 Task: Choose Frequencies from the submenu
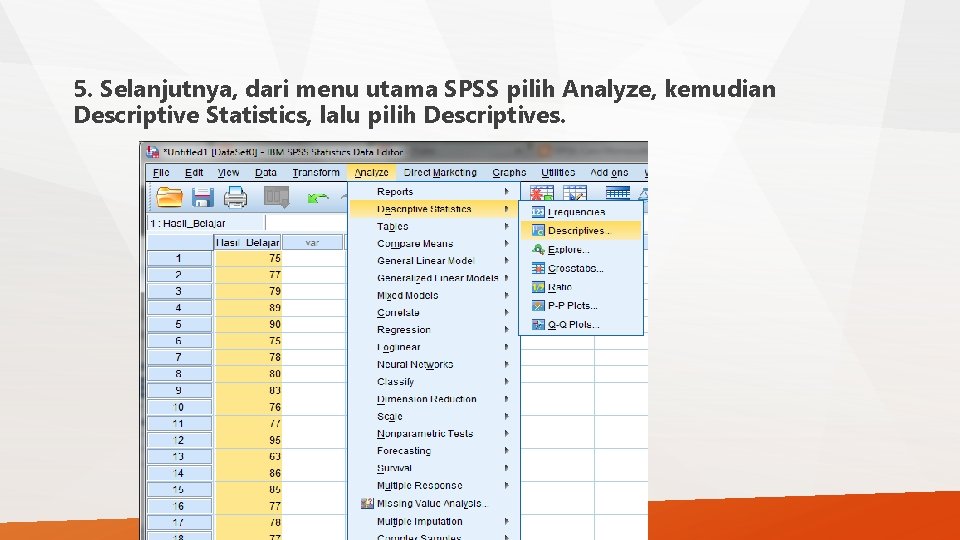point(581,212)
